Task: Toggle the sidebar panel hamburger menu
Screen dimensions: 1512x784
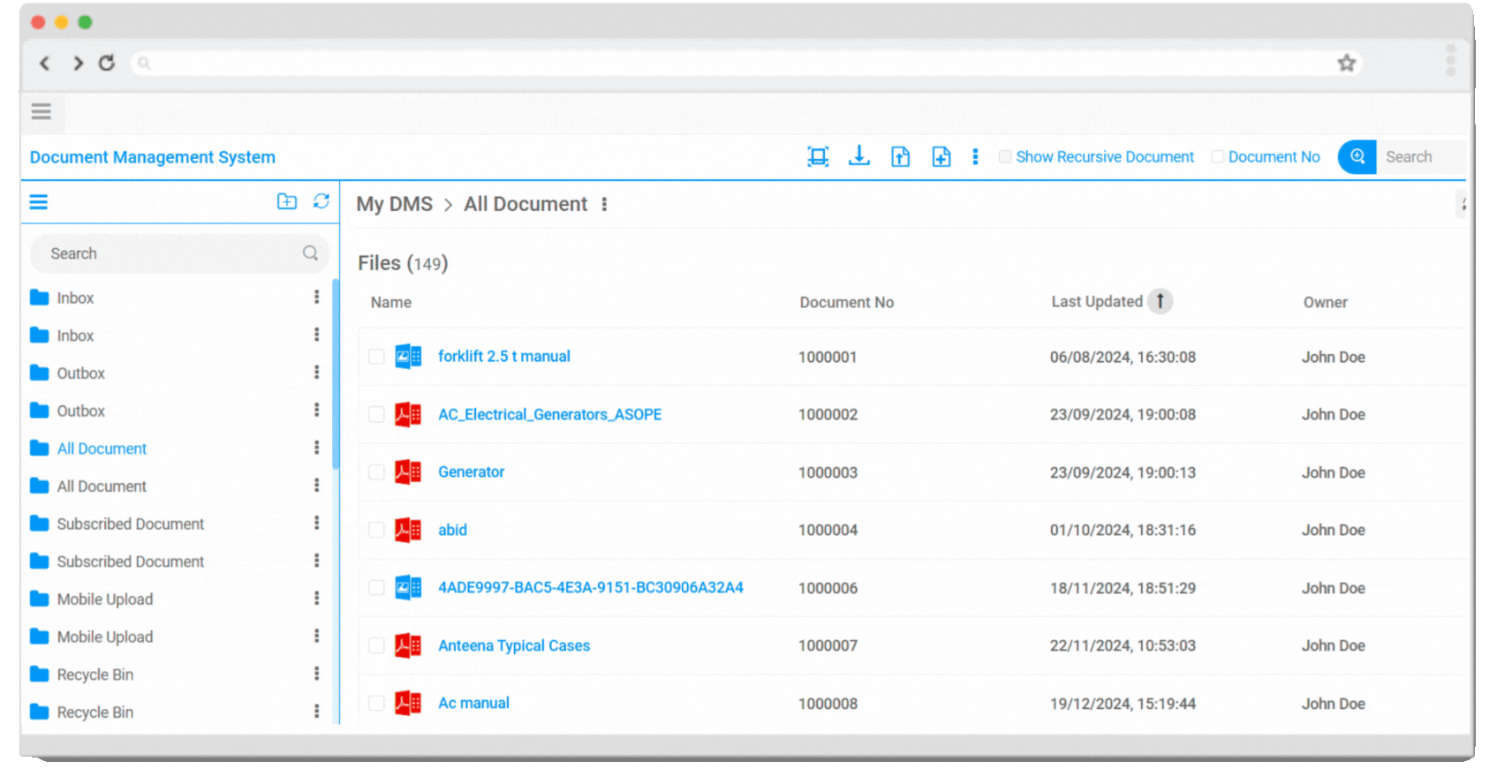Action: click(x=39, y=202)
